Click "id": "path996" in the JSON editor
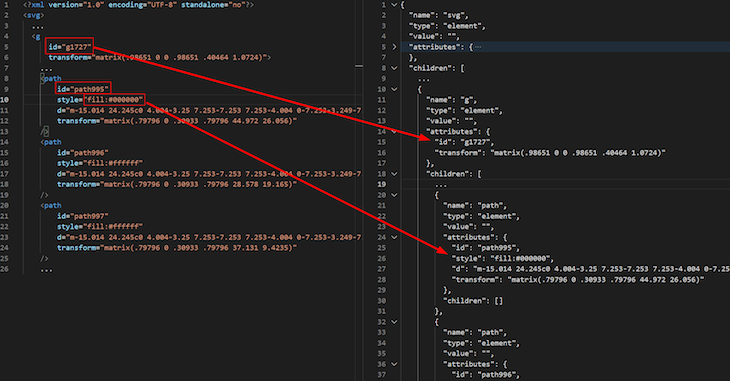730x381 pixels. click(486, 375)
